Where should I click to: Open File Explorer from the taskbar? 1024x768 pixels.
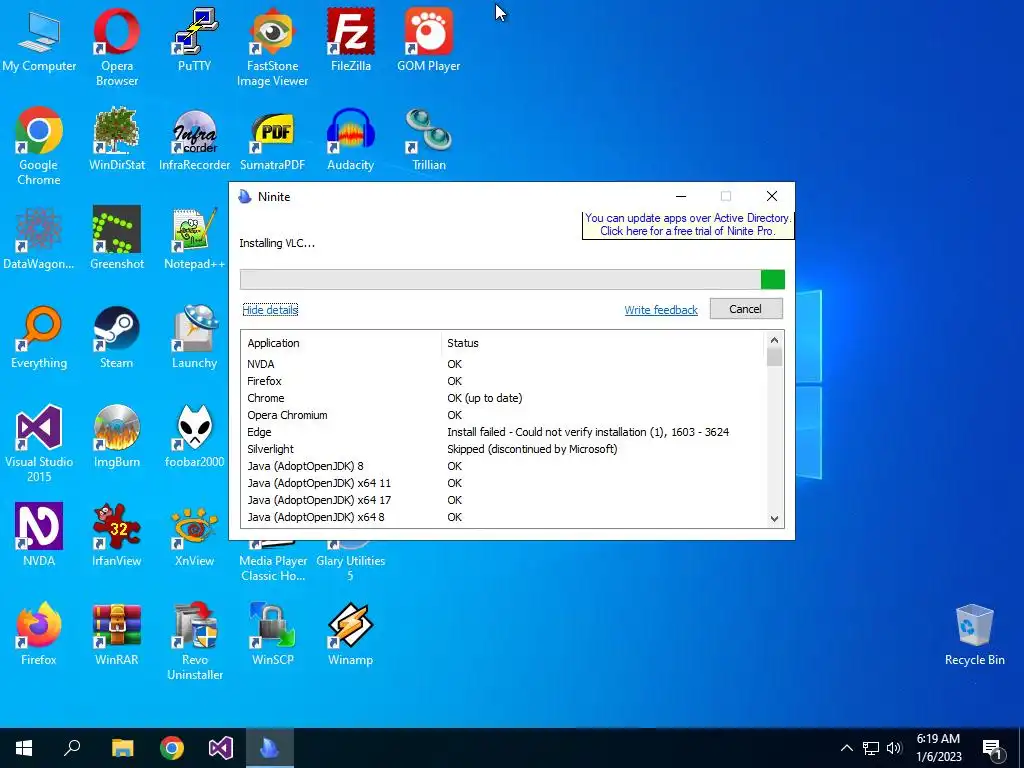click(122, 748)
